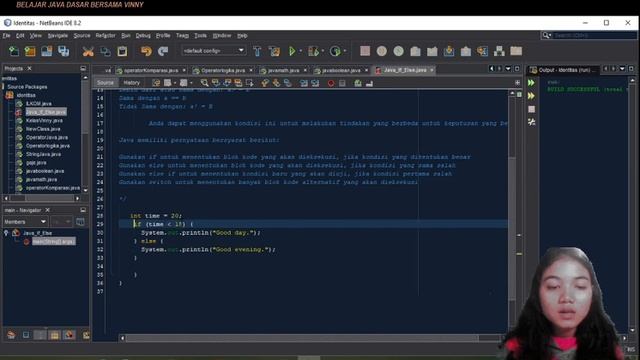Open the Run Project dropdown arrow
The width and height of the screenshot is (640, 360).
coord(301,51)
